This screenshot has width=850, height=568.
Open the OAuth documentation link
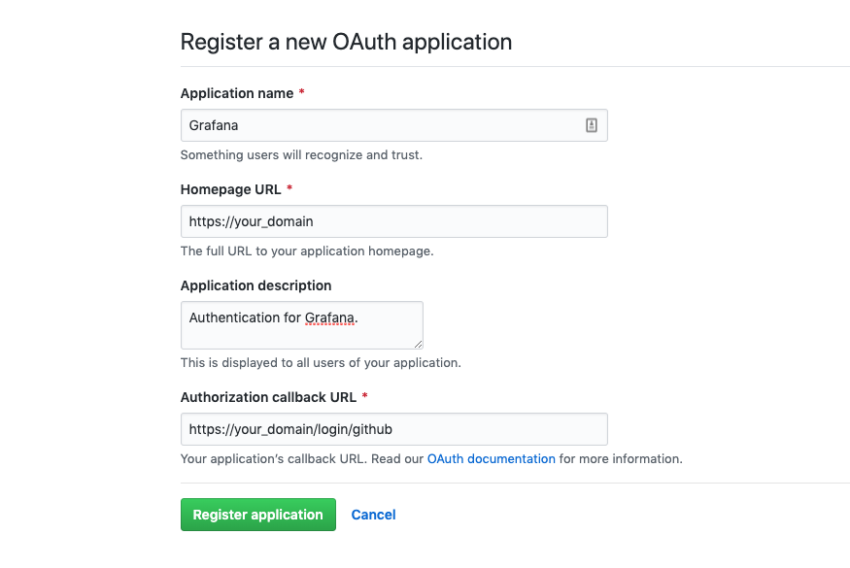pos(491,459)
